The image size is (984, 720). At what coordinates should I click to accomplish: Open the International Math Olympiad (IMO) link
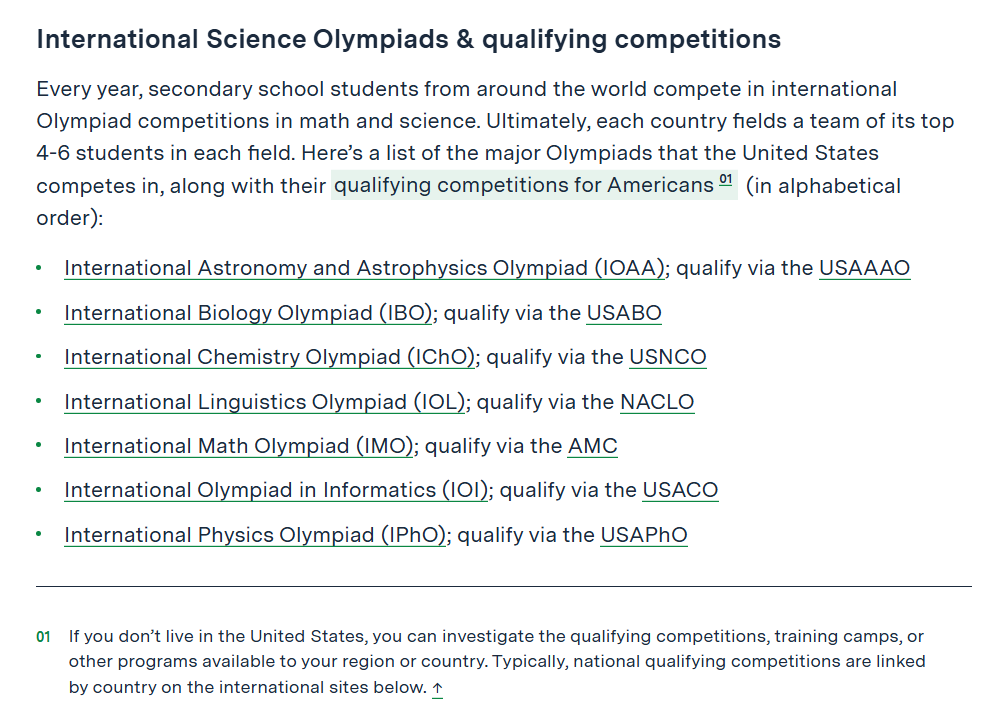point(239,446)
